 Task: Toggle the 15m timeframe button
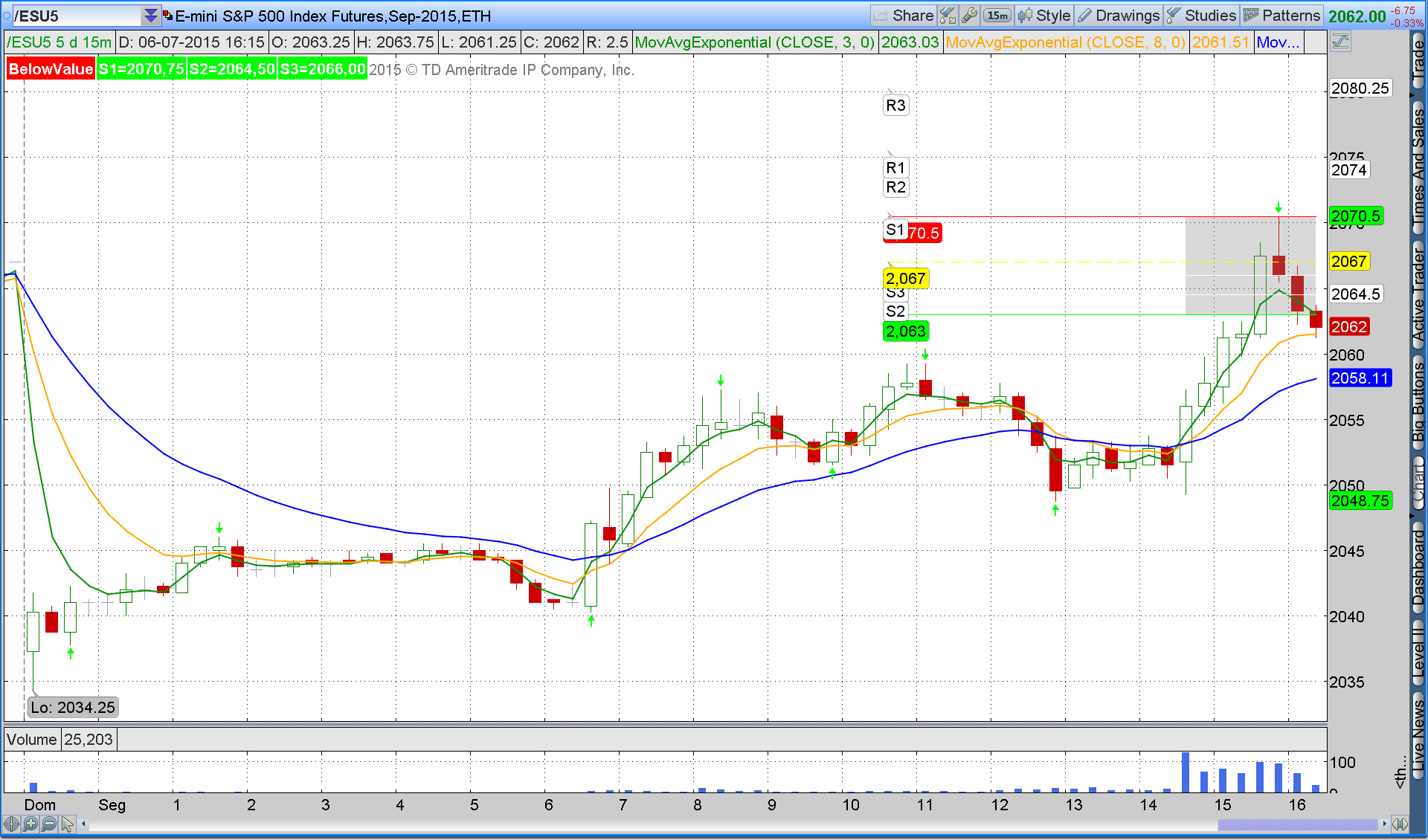[997, 16]
